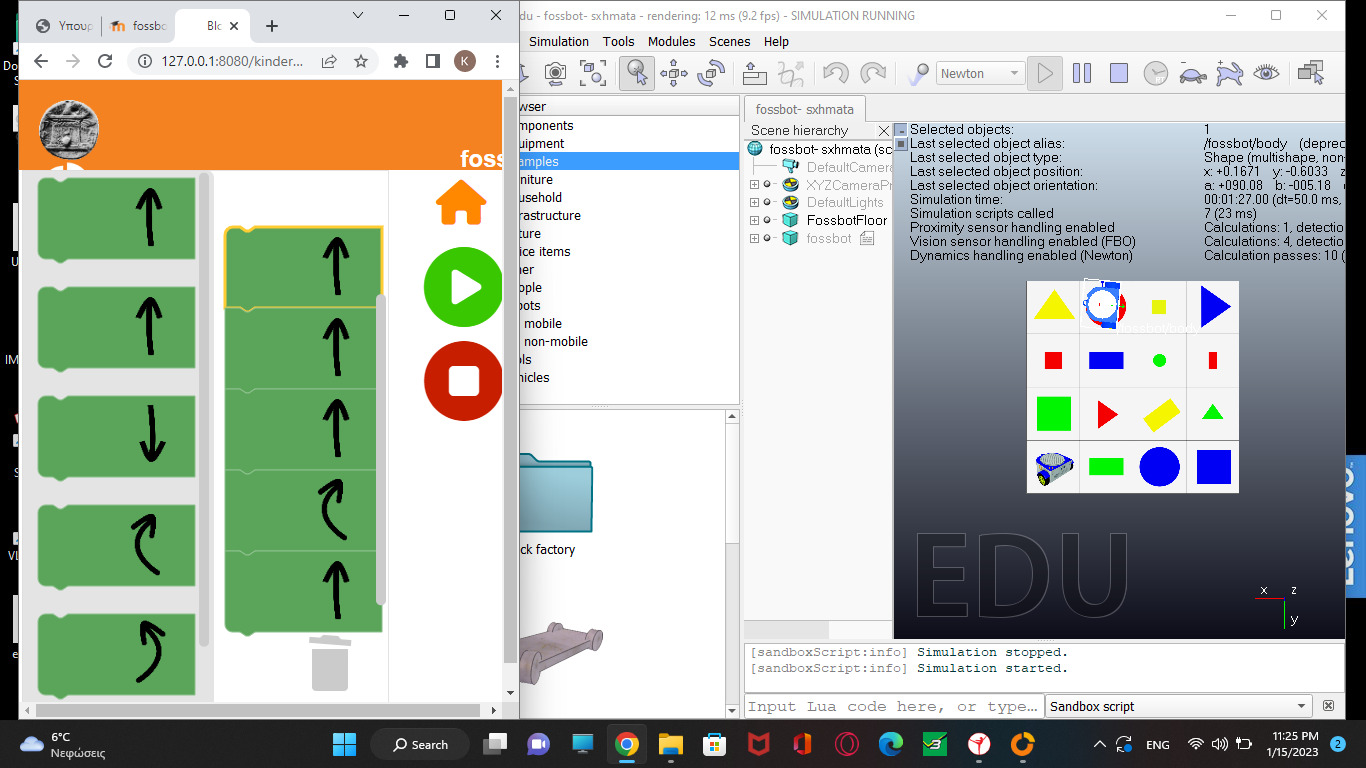Image resolution: width=1366 pixels, height=768 pixels.
Task: Click the turn-arrow block in the workspace
Action: click(303, 510)
